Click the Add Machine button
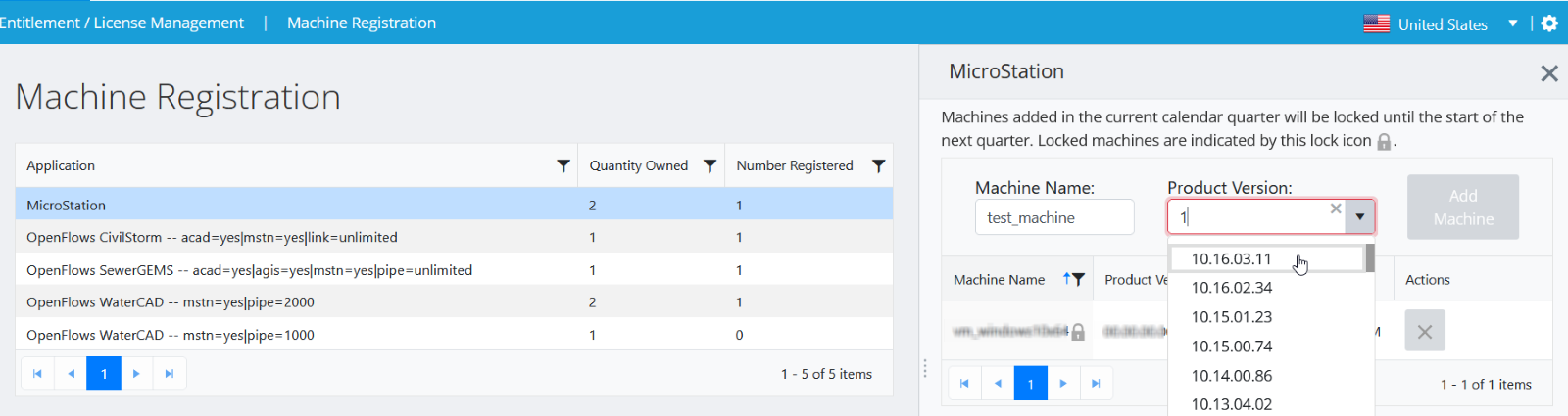The image size is (1568, 416). coord(1463,208)
